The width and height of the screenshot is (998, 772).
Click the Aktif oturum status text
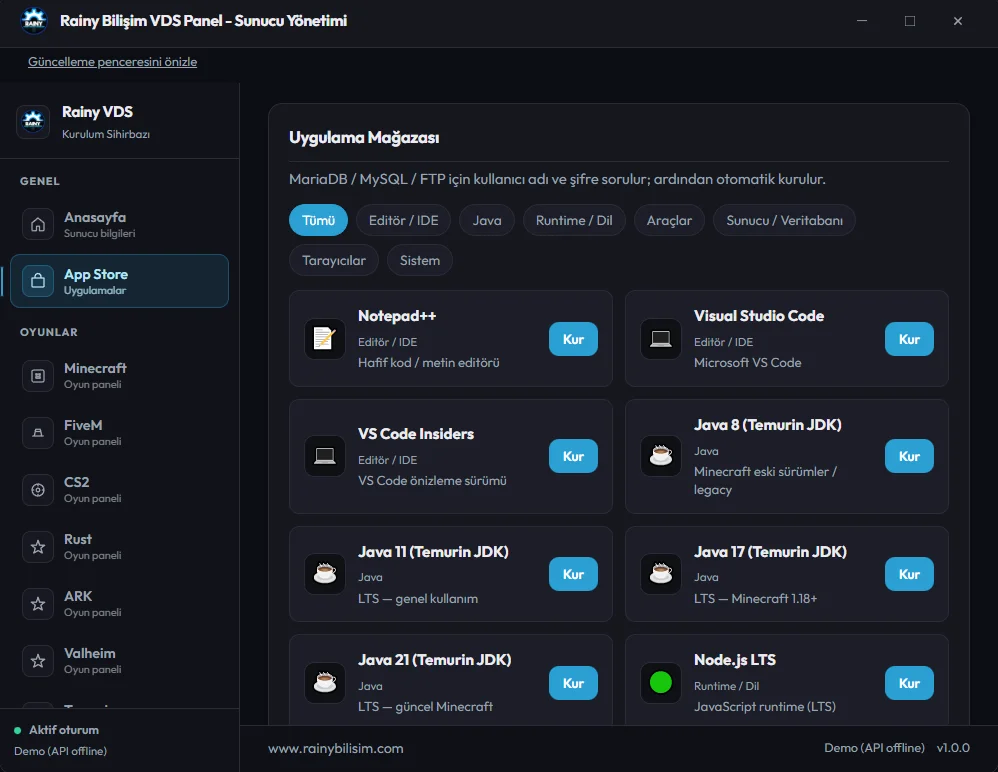click(64, 730)
